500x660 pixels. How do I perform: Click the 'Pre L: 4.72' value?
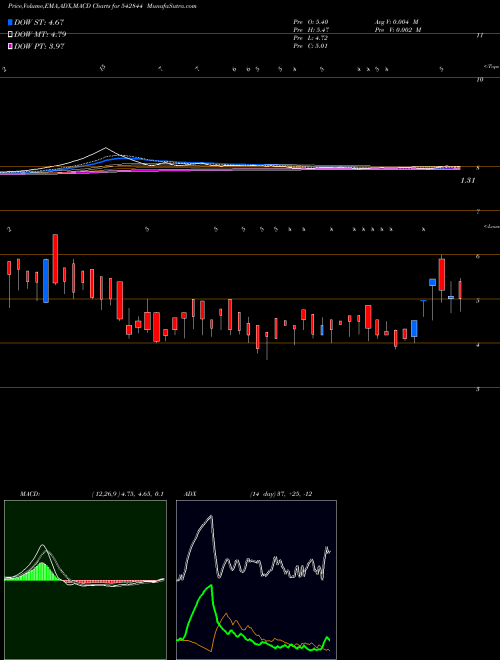click(x=311, y=37)
